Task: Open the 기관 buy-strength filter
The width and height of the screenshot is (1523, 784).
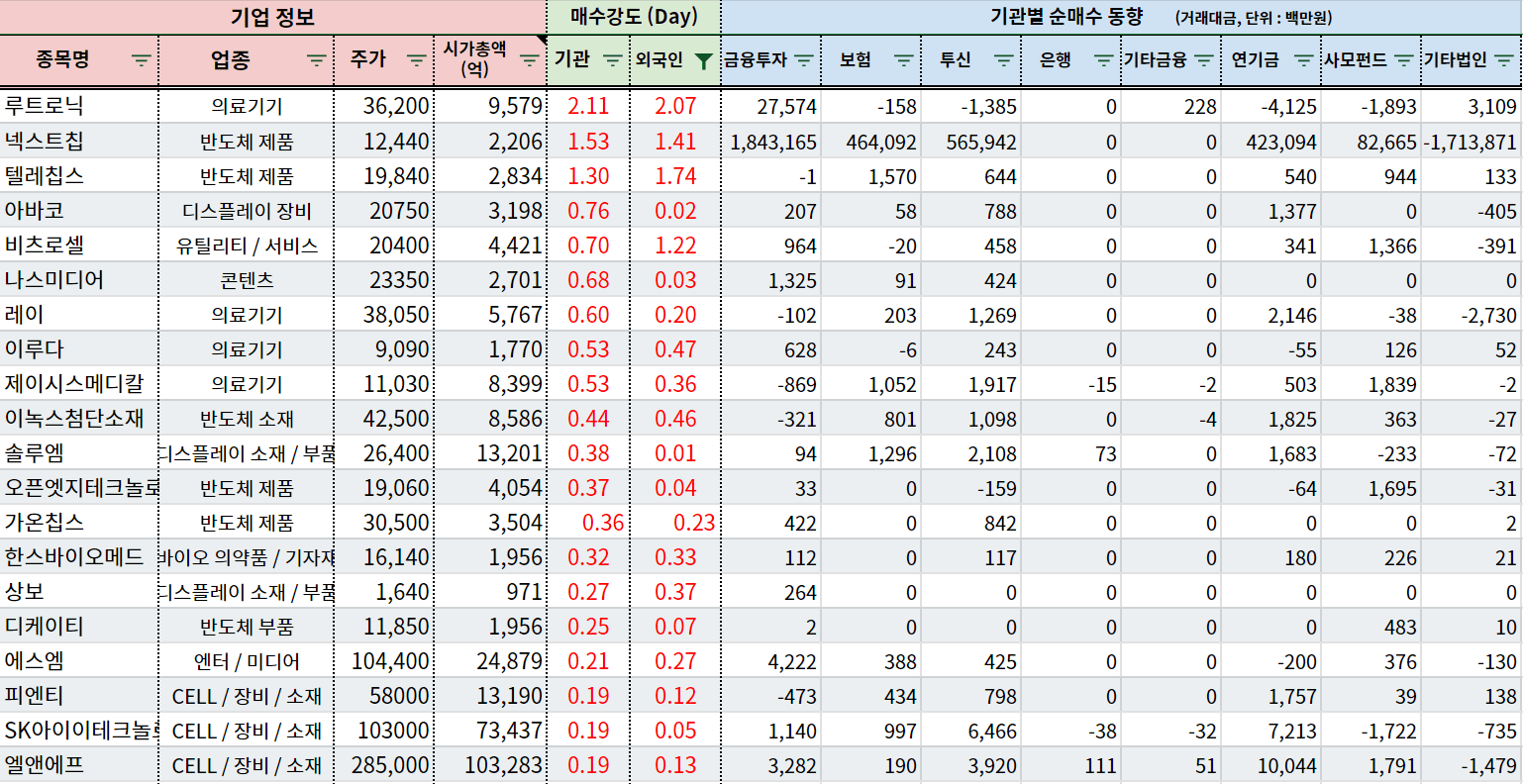Action: coord(613,60)
